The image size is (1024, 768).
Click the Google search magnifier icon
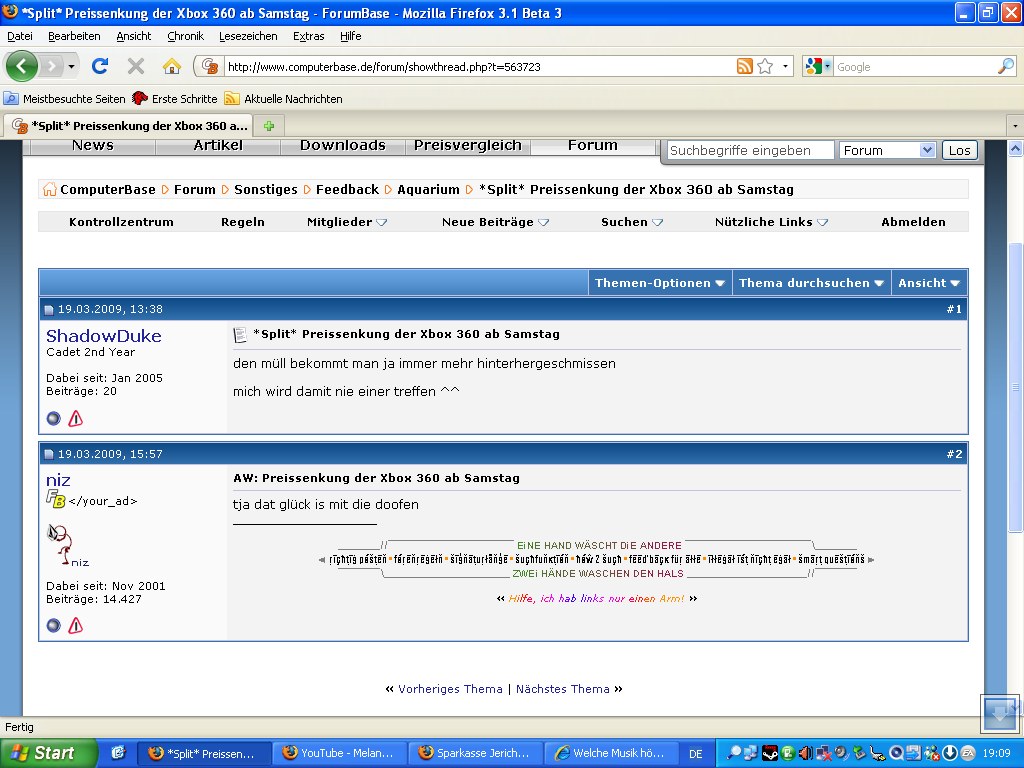(x=1006, y=66)
